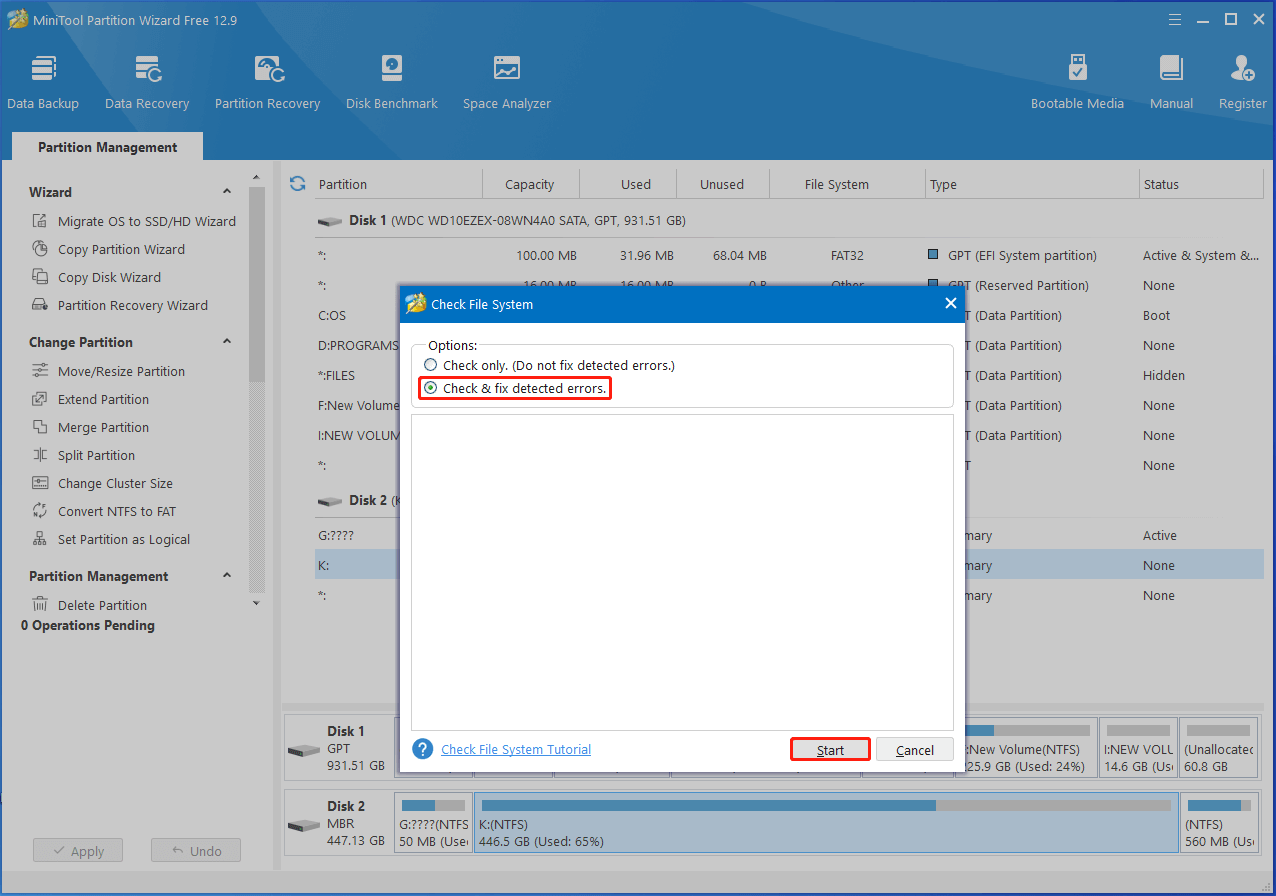Open Data Backup tool
Image resolution: width=1276 pixels, height=896 pixels.
click(43, 82)
